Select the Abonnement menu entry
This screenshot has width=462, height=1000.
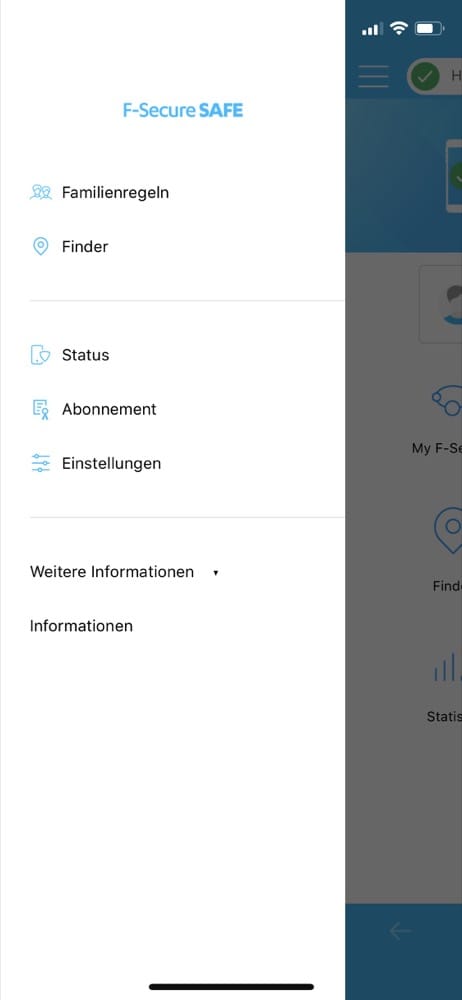pyautogui.click(x=109, y=409)
